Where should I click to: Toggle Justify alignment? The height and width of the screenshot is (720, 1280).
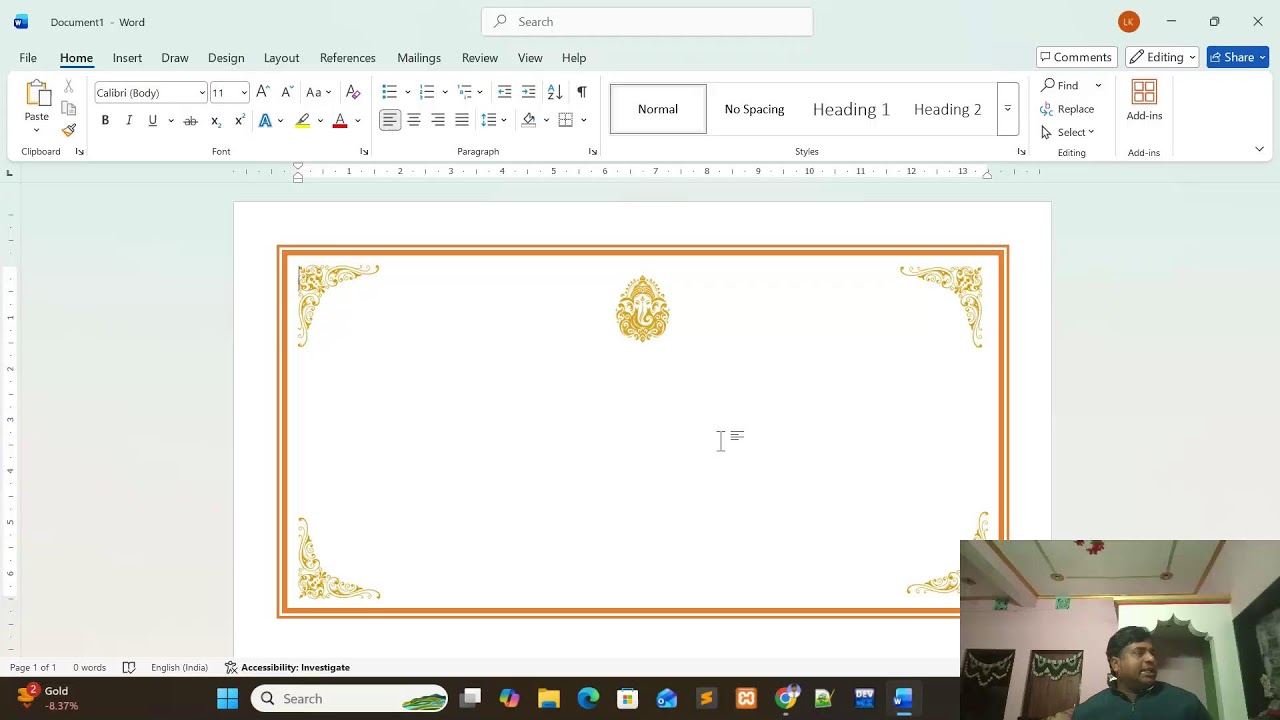pyautogui.click(x=462, y=120)
